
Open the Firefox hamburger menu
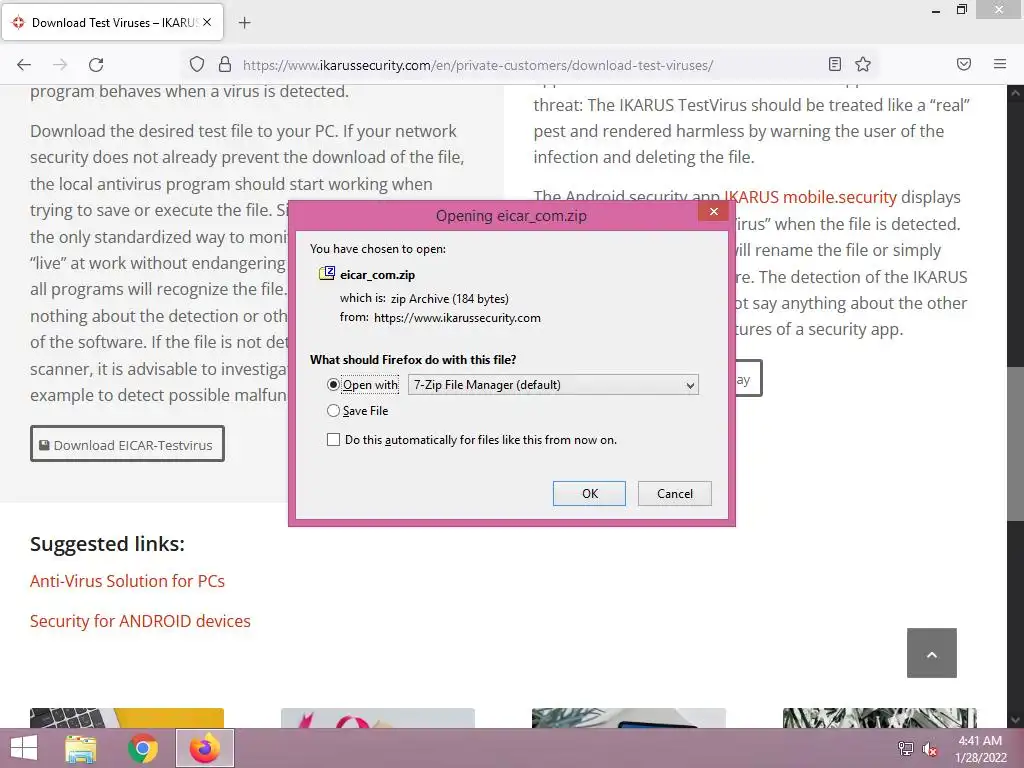tap(1000, 64)
